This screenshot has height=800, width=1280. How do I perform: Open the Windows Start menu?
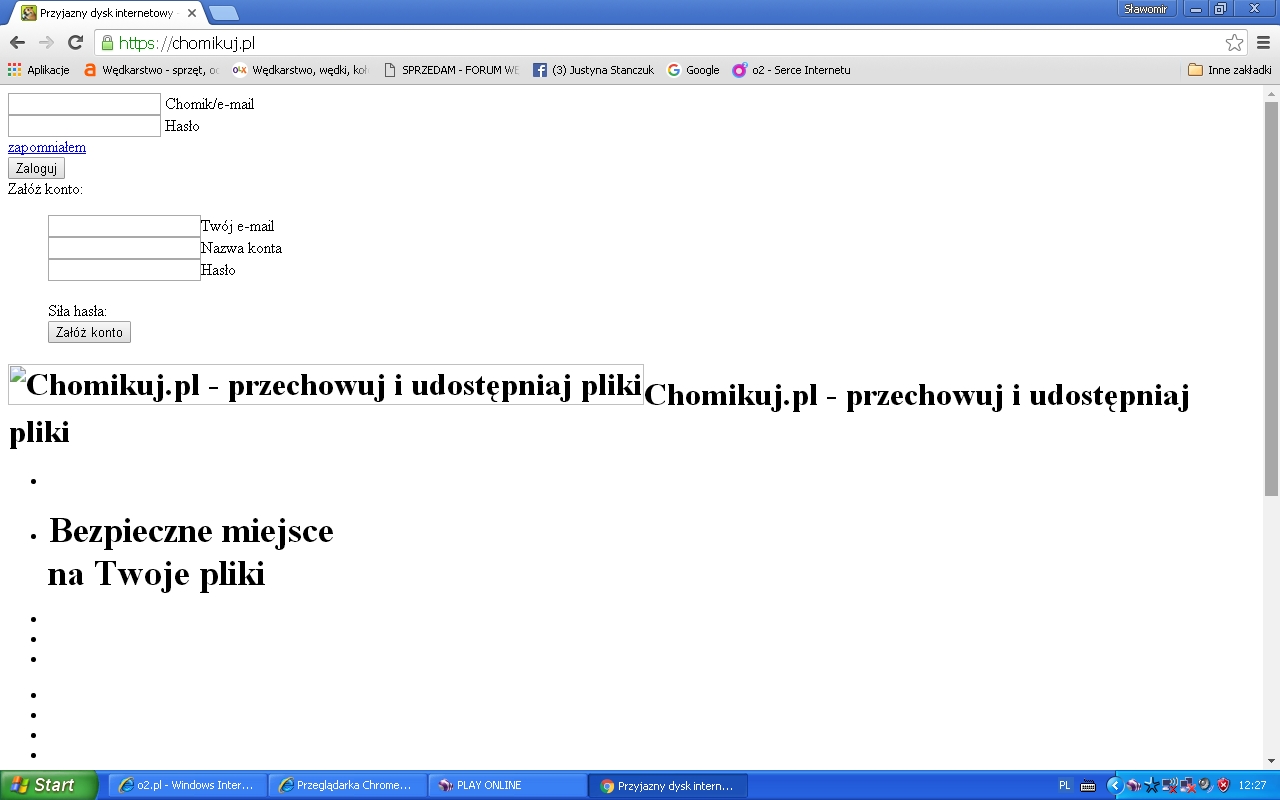[x=48, y=785]
